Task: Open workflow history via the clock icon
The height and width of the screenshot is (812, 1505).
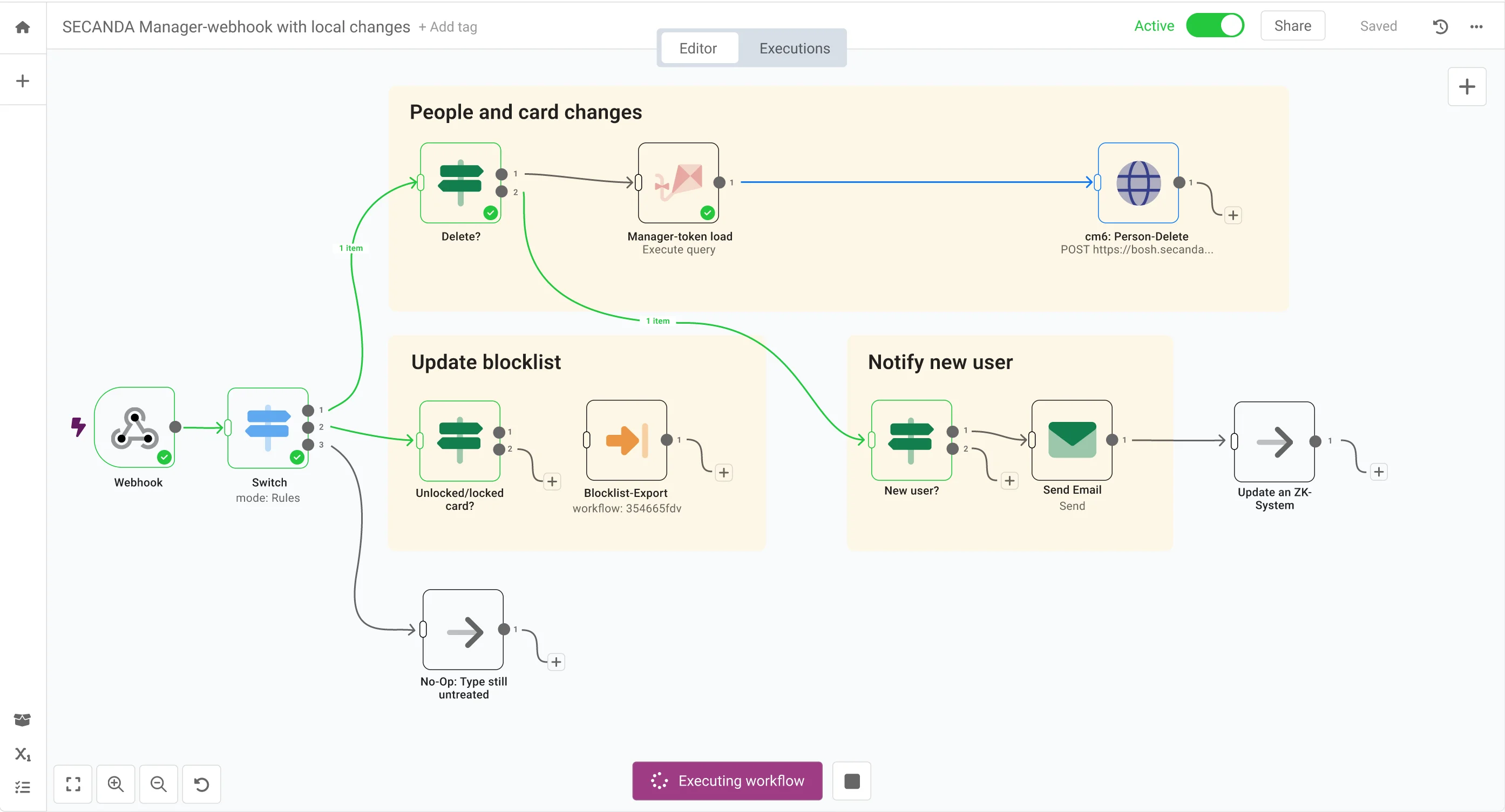Action: tap(1440, 26)
